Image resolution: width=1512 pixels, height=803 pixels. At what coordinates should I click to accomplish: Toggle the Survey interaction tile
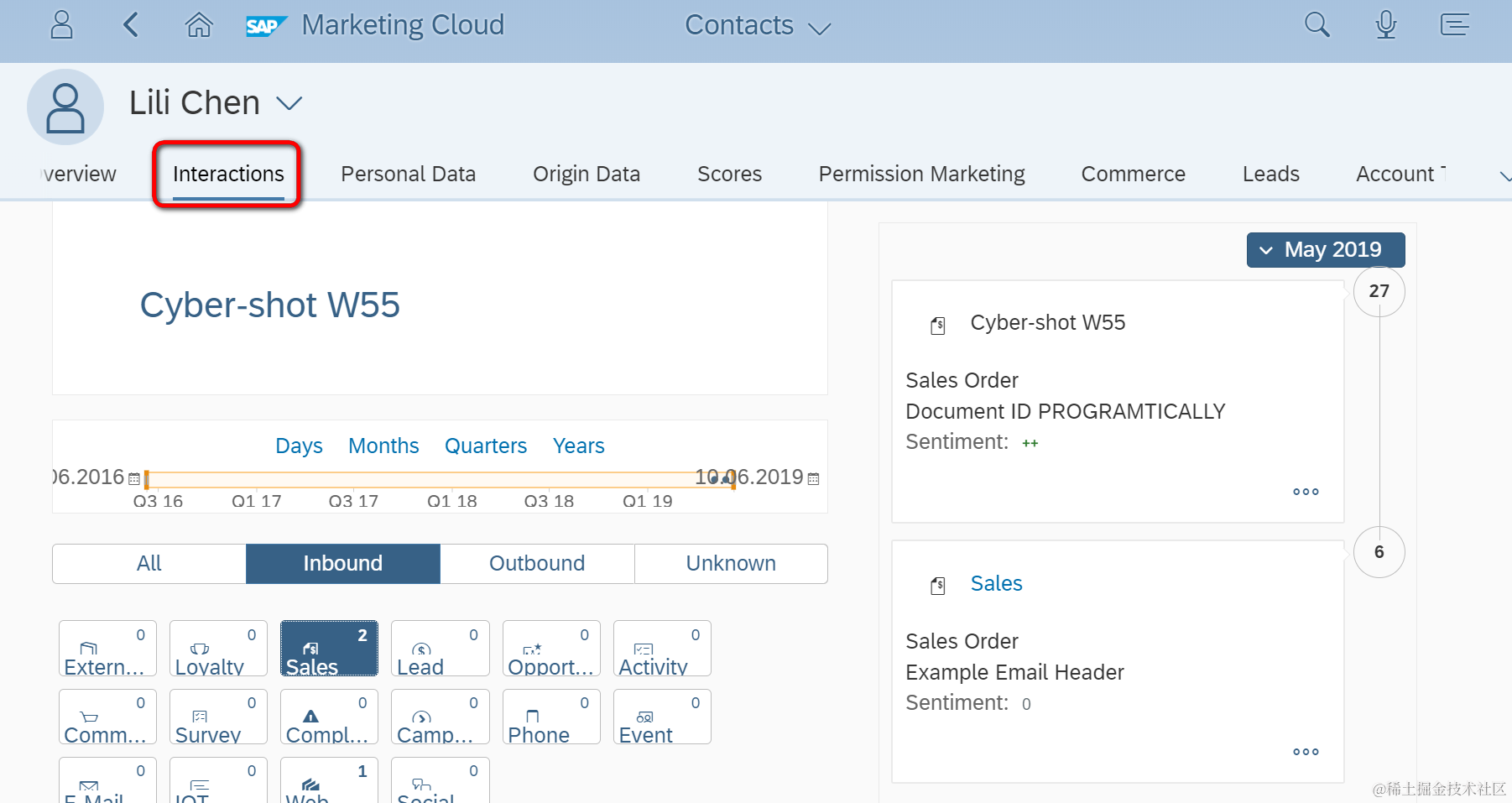(x=218, y=717)
